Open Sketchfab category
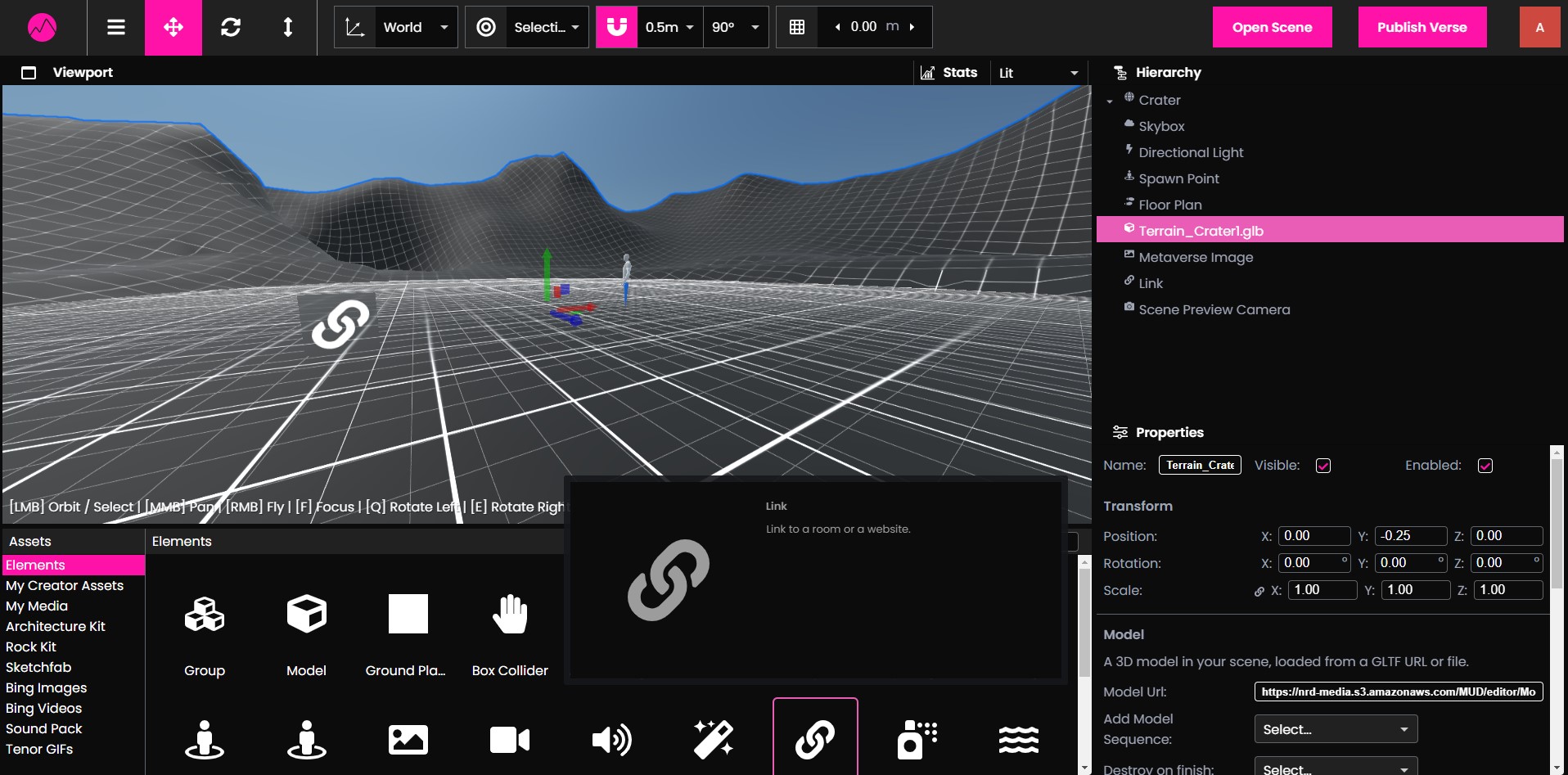1568x775 pixels. [38, 668]
